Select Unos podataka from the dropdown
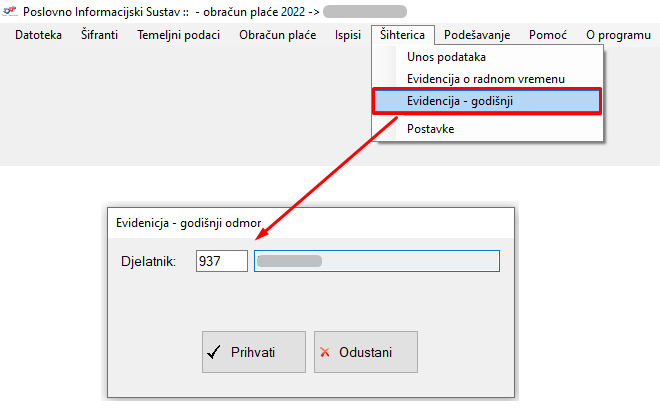The image size is (660, 408). 446,57
